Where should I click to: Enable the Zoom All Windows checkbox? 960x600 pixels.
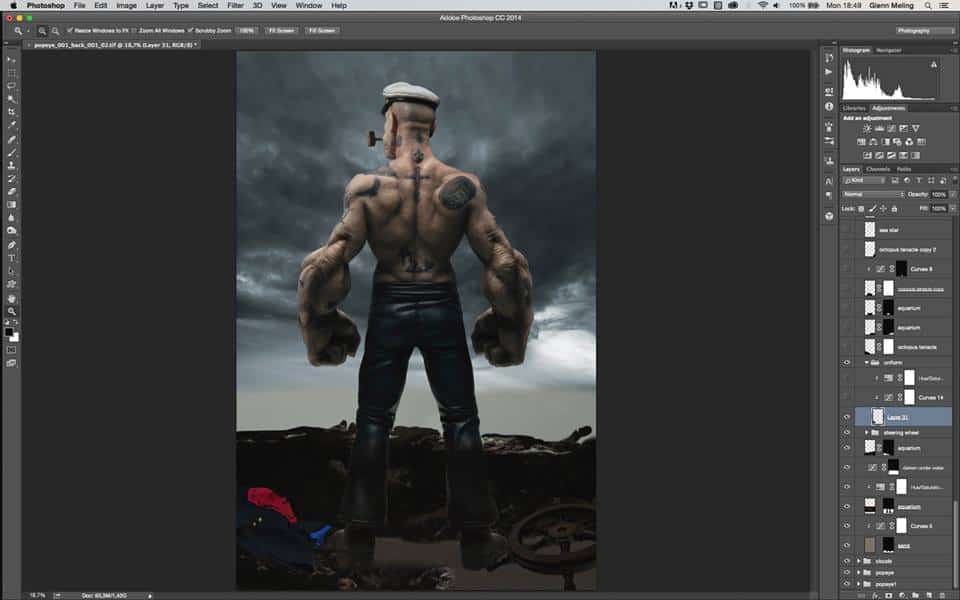click(133, 31)
